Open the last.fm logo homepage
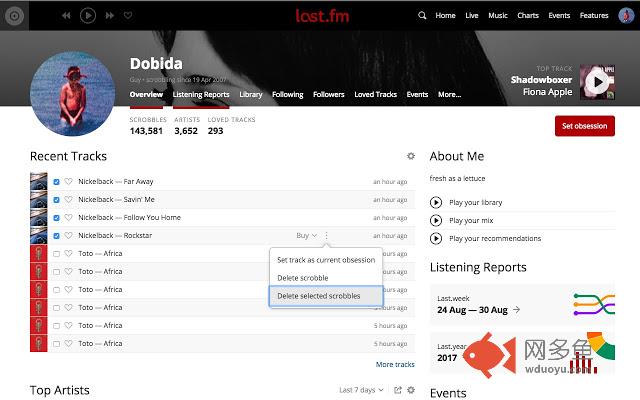Viewport: 640px width, 400px height. (322, 16)
